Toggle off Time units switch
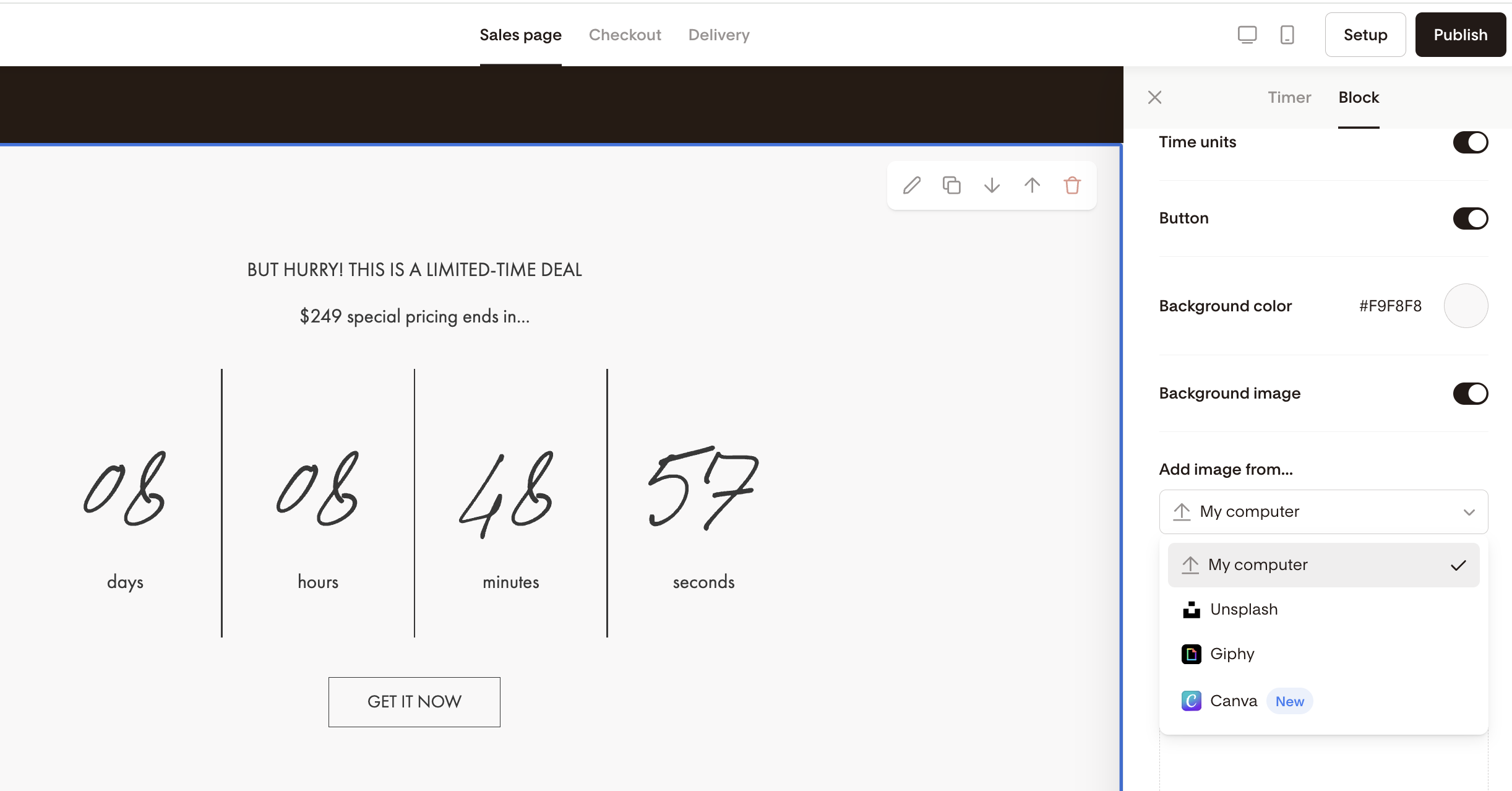This screenshot has height=791, width=1512. pos(1470,142)
